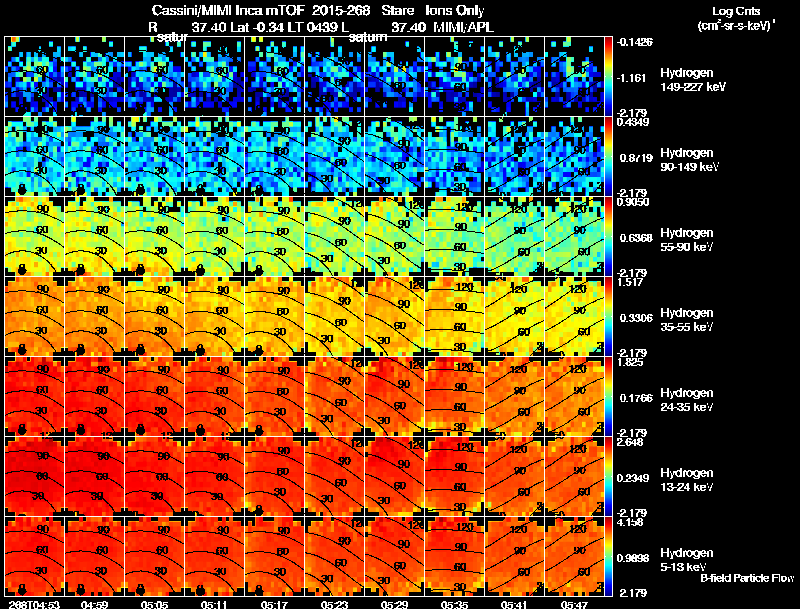Image resolution: width=800 pixels, height=609 pixels.
Task: Click the 149-227 keV color scale bar
Action: (x=608, y=77)
